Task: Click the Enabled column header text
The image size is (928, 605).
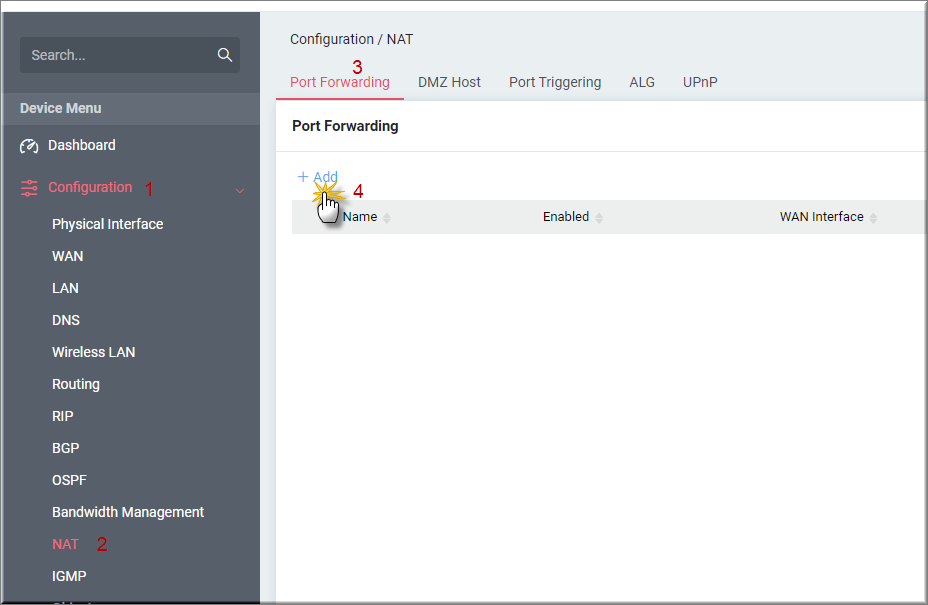Action: (566, 217)
